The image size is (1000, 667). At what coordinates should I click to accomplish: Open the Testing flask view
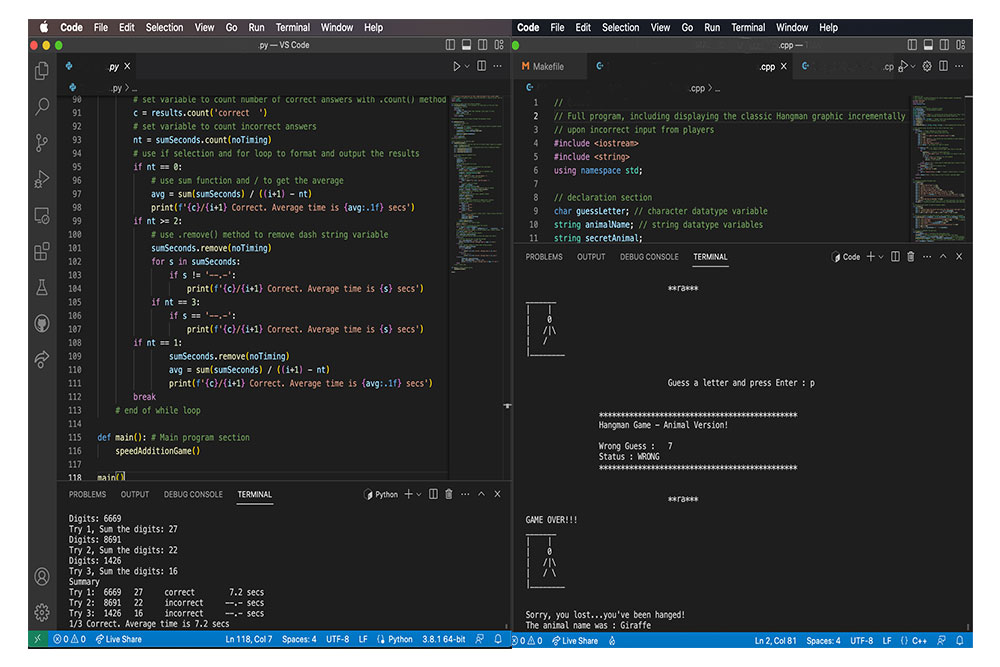point(42,287)
